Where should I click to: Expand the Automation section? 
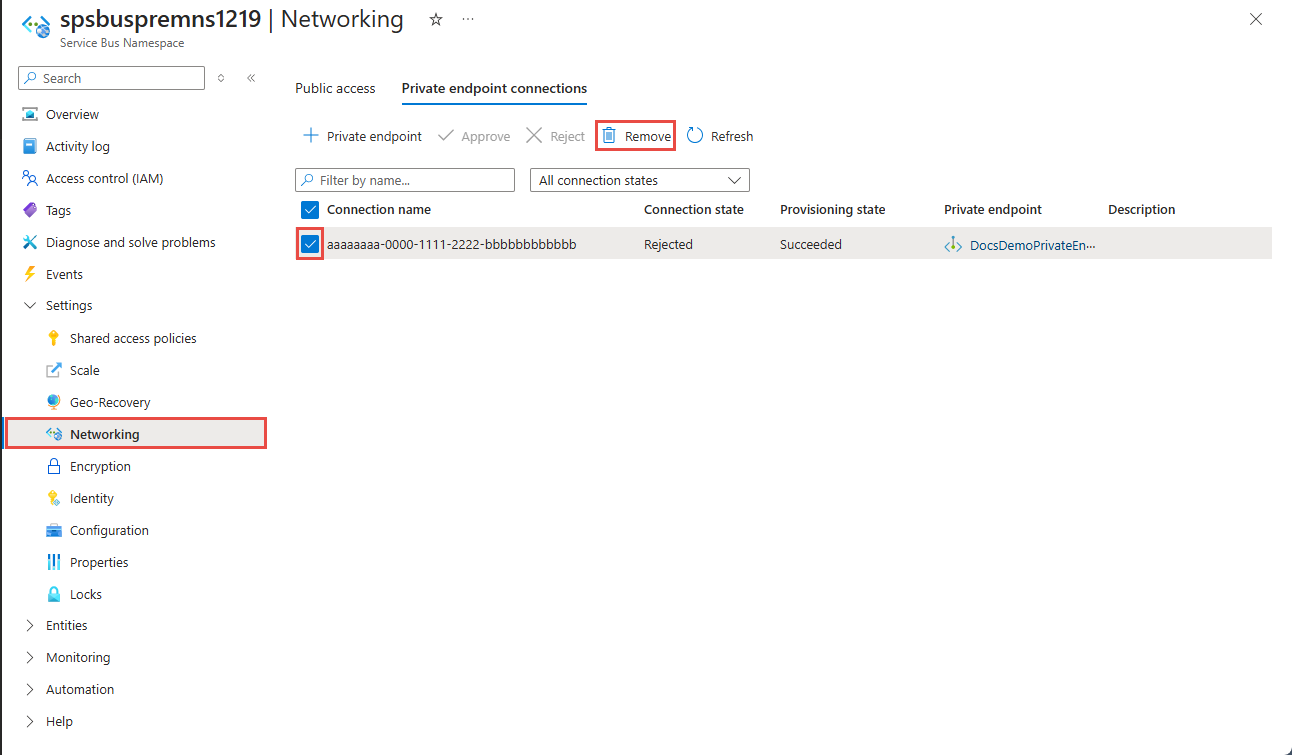(x=30, y=689)
